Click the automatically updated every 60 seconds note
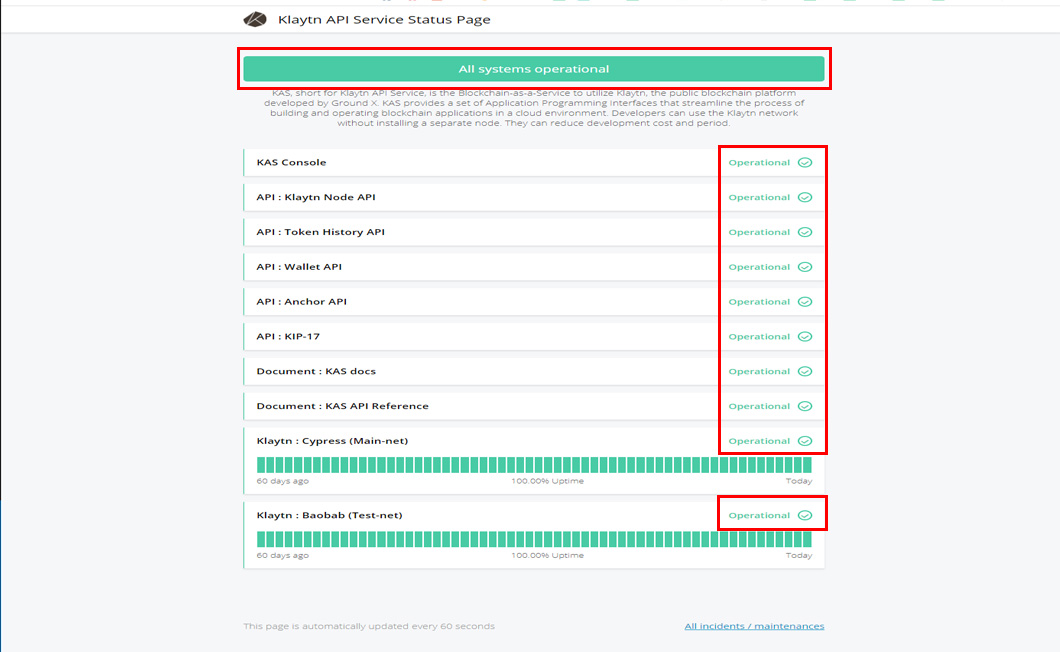 pos(369,626)
